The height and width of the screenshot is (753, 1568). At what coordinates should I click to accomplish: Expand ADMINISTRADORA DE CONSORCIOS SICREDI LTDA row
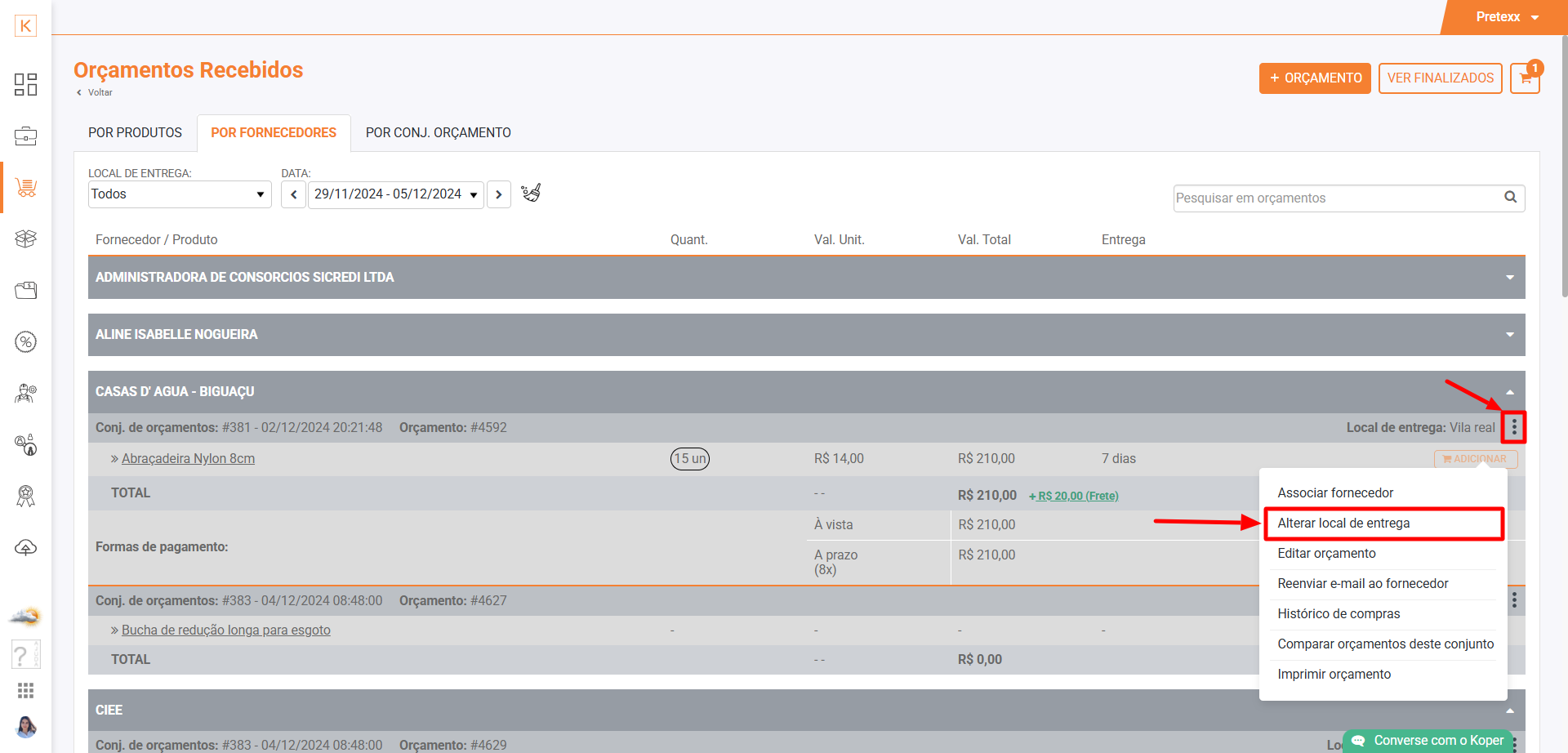coord(1509,278)
